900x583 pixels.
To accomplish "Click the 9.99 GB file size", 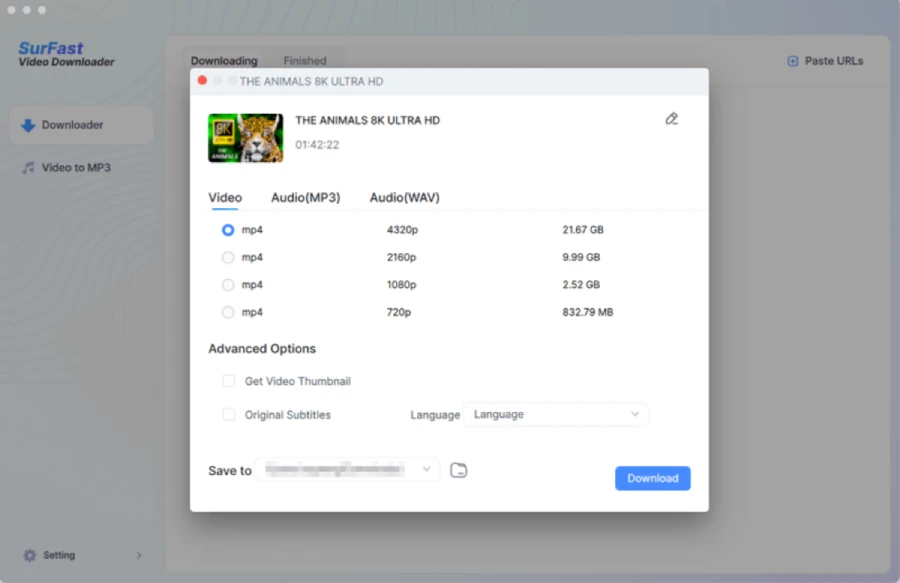I will pyautogui.click(x=581, y=257).
